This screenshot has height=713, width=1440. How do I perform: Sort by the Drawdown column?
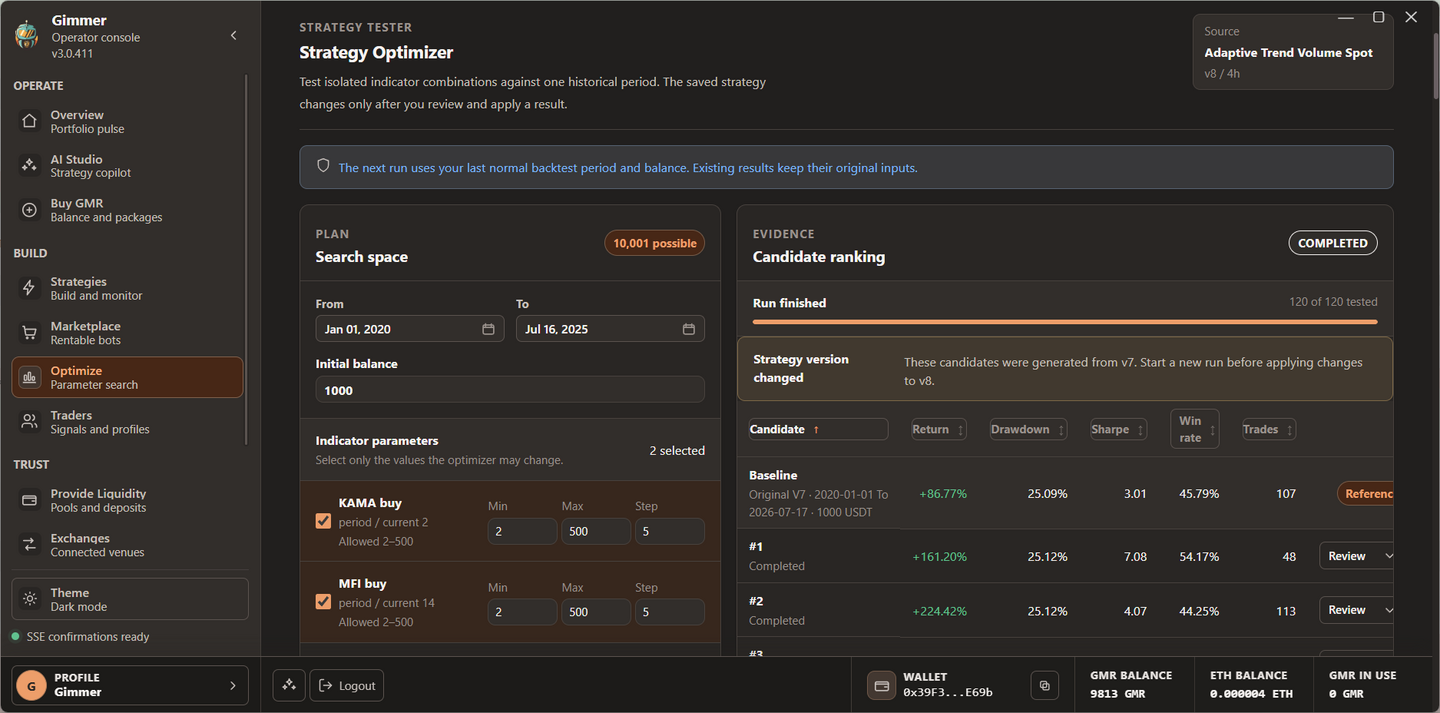pos(1028,429)
